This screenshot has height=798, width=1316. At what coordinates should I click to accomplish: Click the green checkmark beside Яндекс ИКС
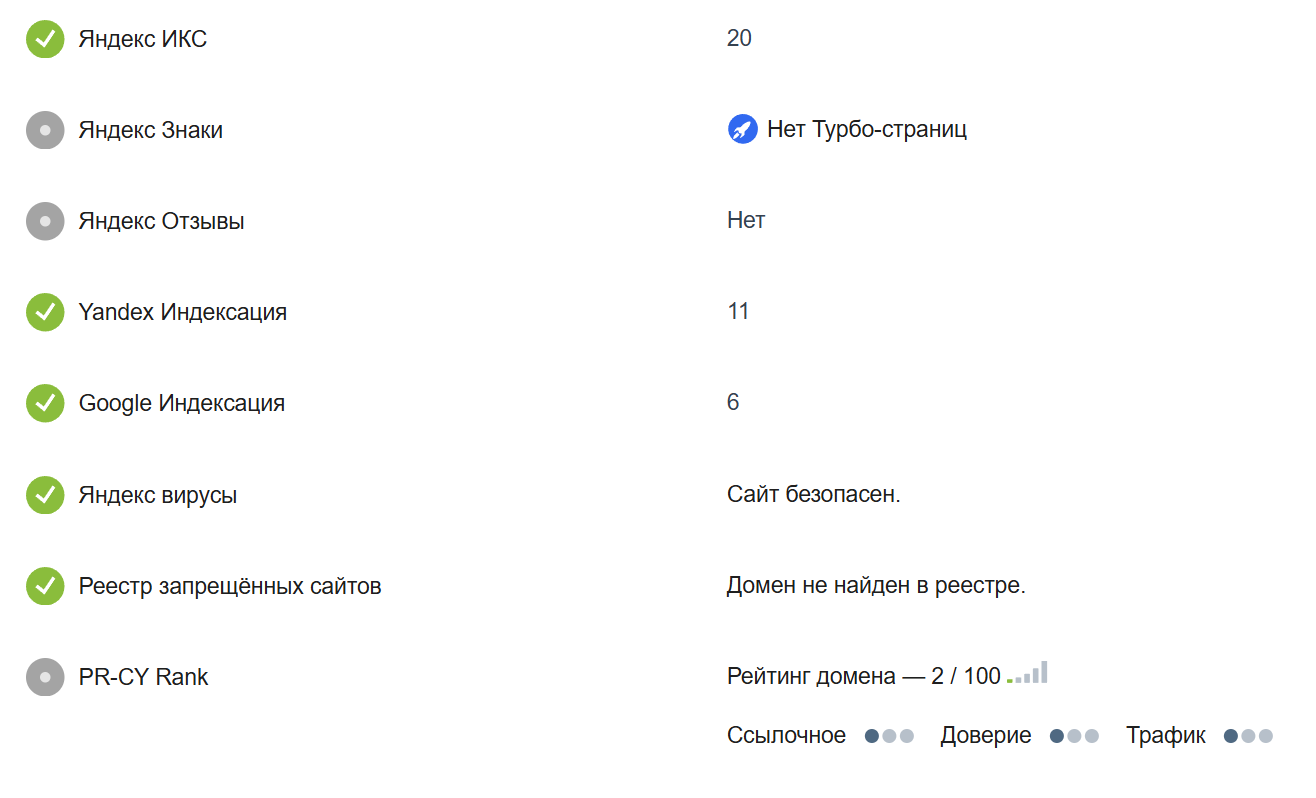(45, 39)
